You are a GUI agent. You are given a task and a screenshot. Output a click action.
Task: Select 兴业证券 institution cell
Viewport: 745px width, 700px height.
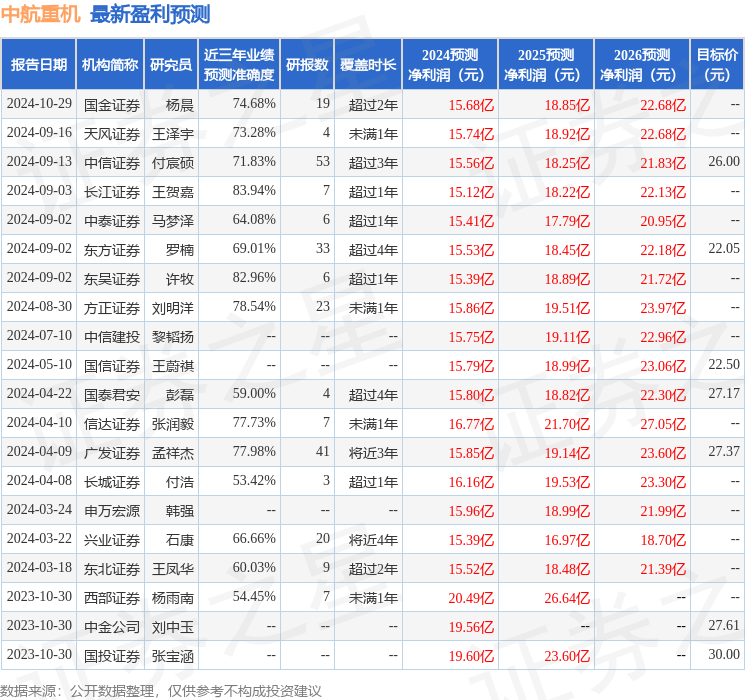112,540
